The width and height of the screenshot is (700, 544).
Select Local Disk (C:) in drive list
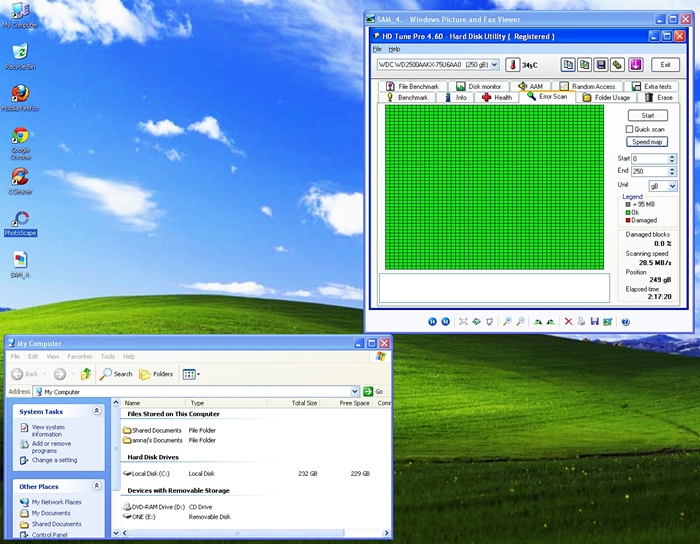[146, 473]
